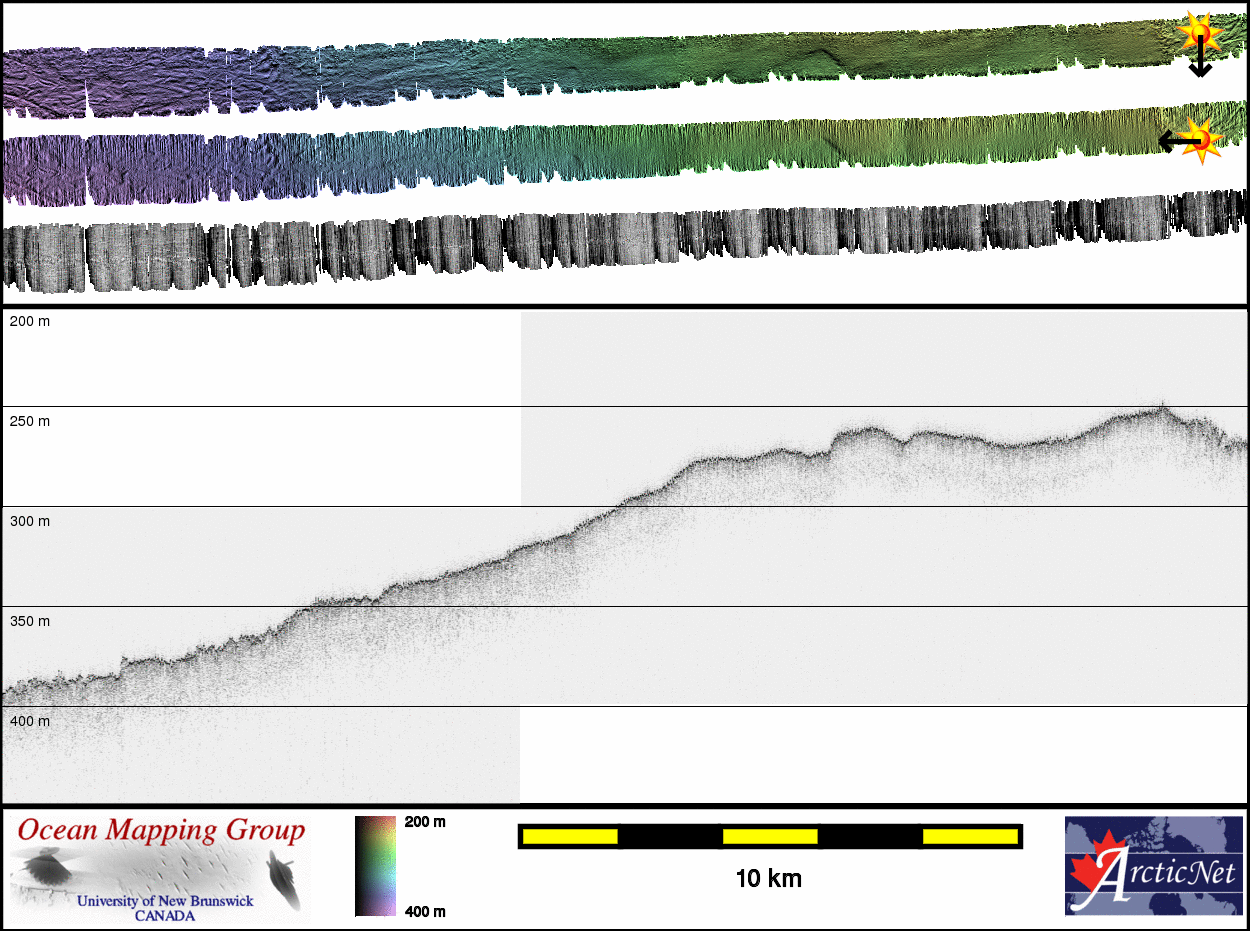Click the sun icon with left-pointing arrow
This screenshot has width=1250, height=931.
coord(1203,140)
